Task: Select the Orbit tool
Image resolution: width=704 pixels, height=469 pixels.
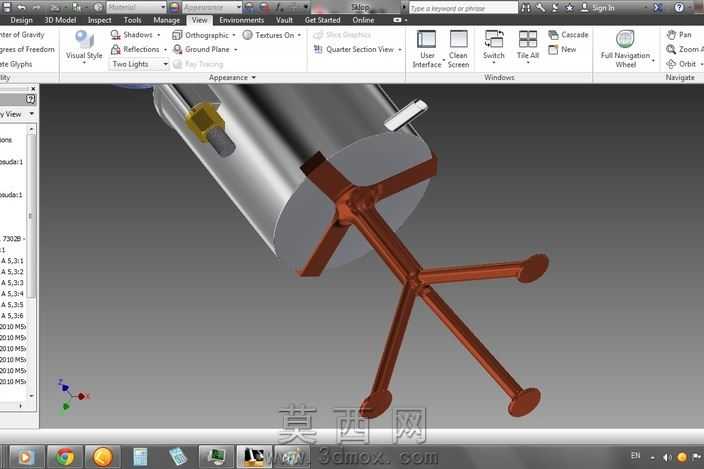Action: (681, 64)
